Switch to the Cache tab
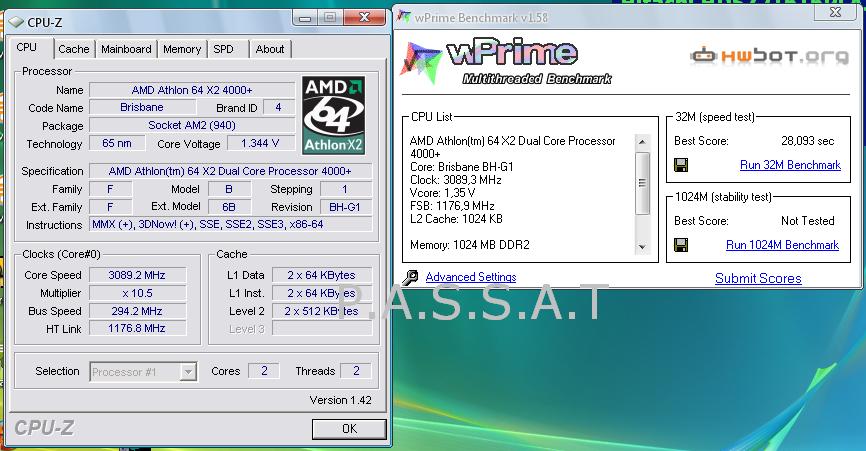 pos(73,49)
